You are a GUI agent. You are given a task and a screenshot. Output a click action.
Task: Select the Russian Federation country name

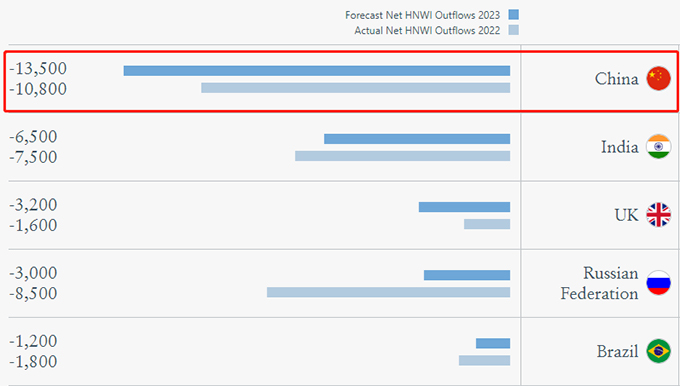[599, 283]
